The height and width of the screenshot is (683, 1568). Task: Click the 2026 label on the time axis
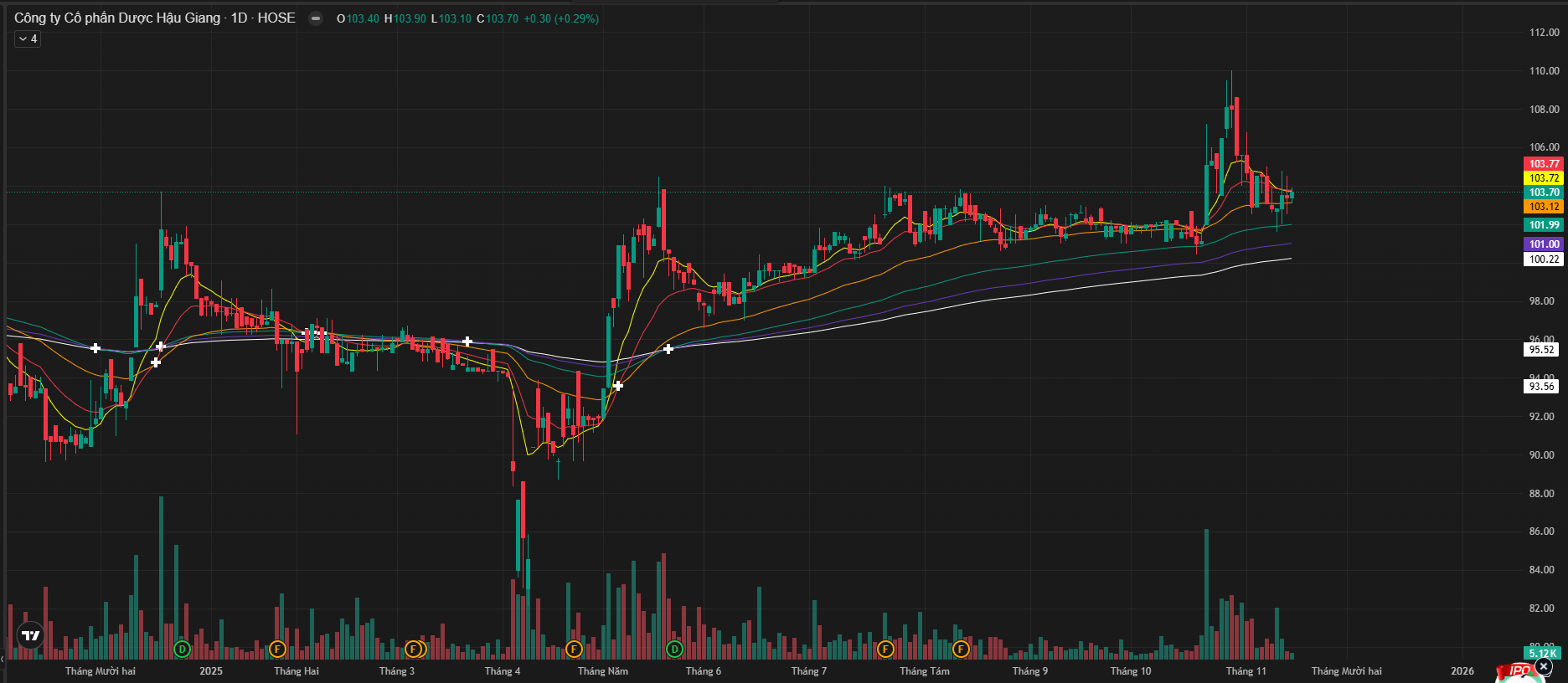click(1462, 671)
